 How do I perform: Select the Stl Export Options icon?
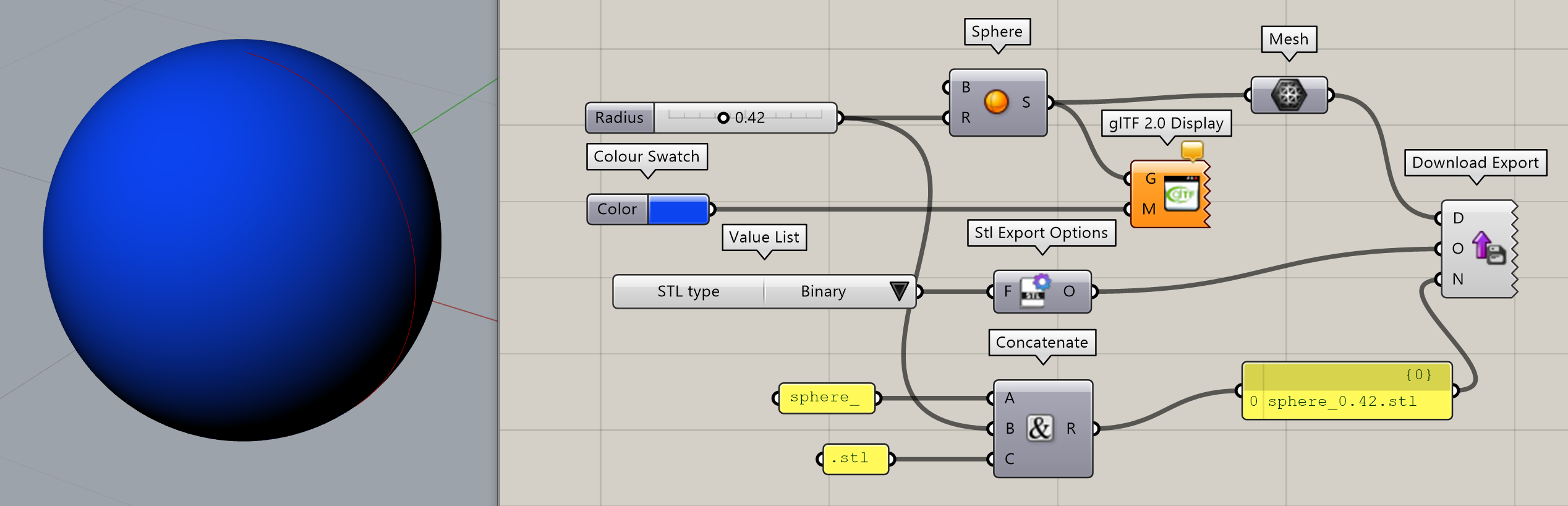[1036, 291]
